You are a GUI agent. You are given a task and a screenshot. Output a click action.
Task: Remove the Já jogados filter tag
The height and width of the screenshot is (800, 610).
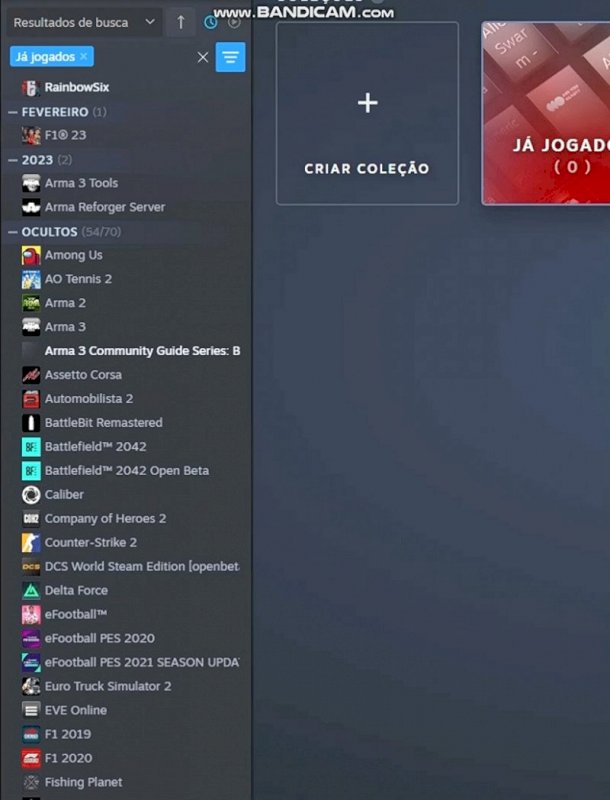(84, 56)
